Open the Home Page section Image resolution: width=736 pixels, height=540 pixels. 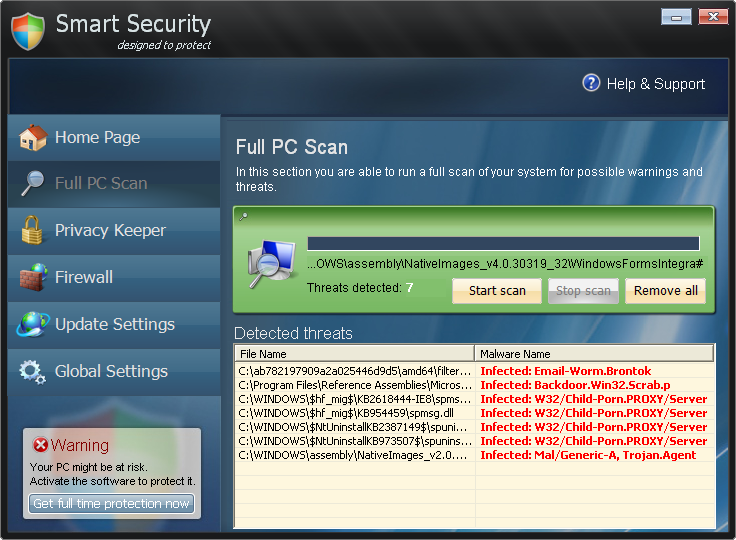click(114, 138)
